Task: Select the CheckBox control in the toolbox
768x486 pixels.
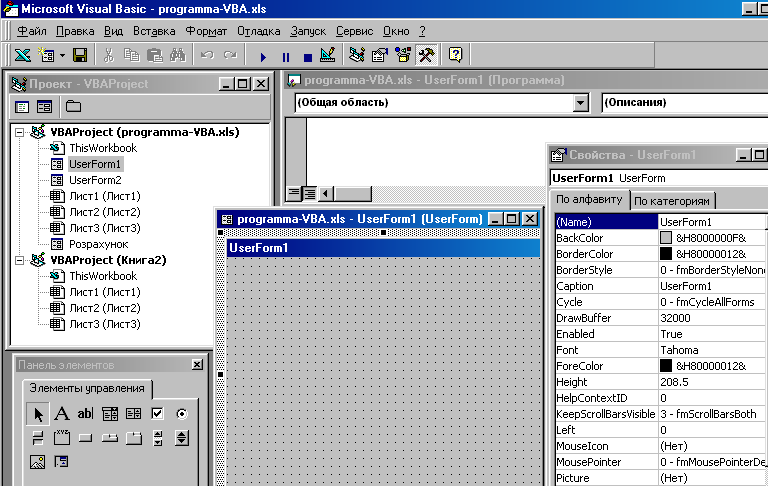Action: tap(157, 414)
